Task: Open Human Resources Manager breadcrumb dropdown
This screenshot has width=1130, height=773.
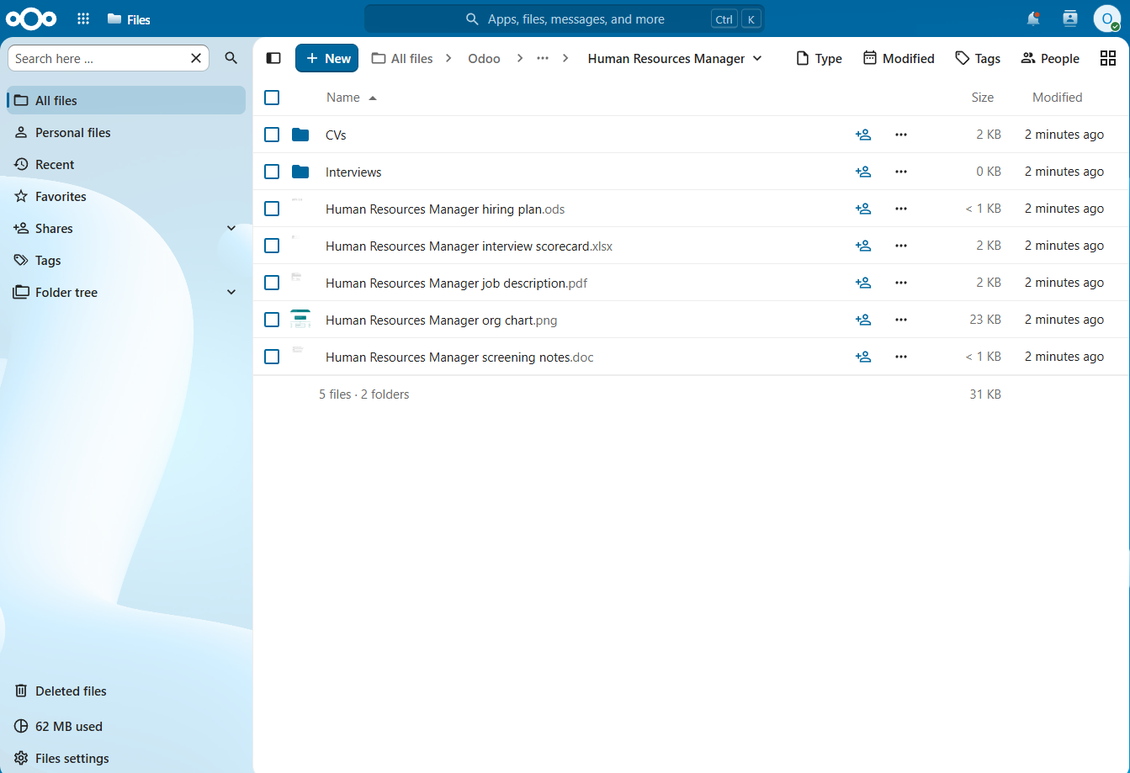Action: 675,58
